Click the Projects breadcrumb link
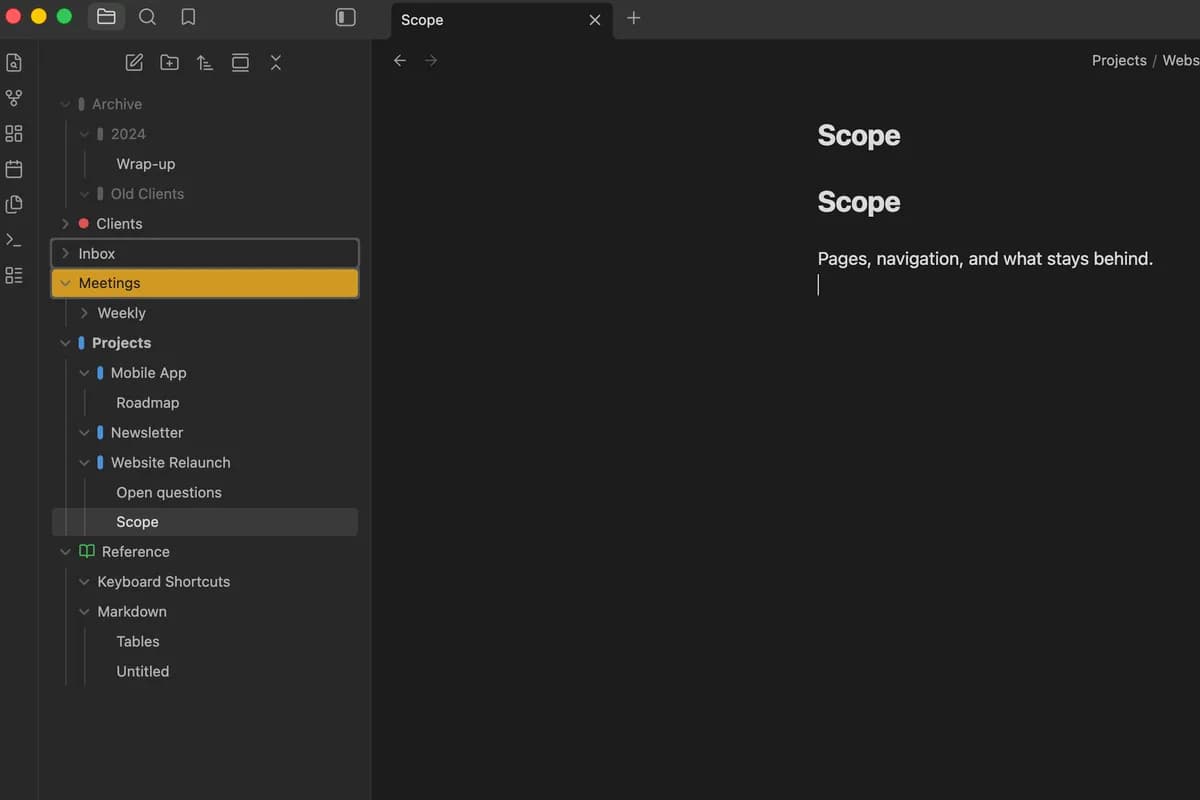Viewport: 1200px width, 800px height. pos(1119,61)
